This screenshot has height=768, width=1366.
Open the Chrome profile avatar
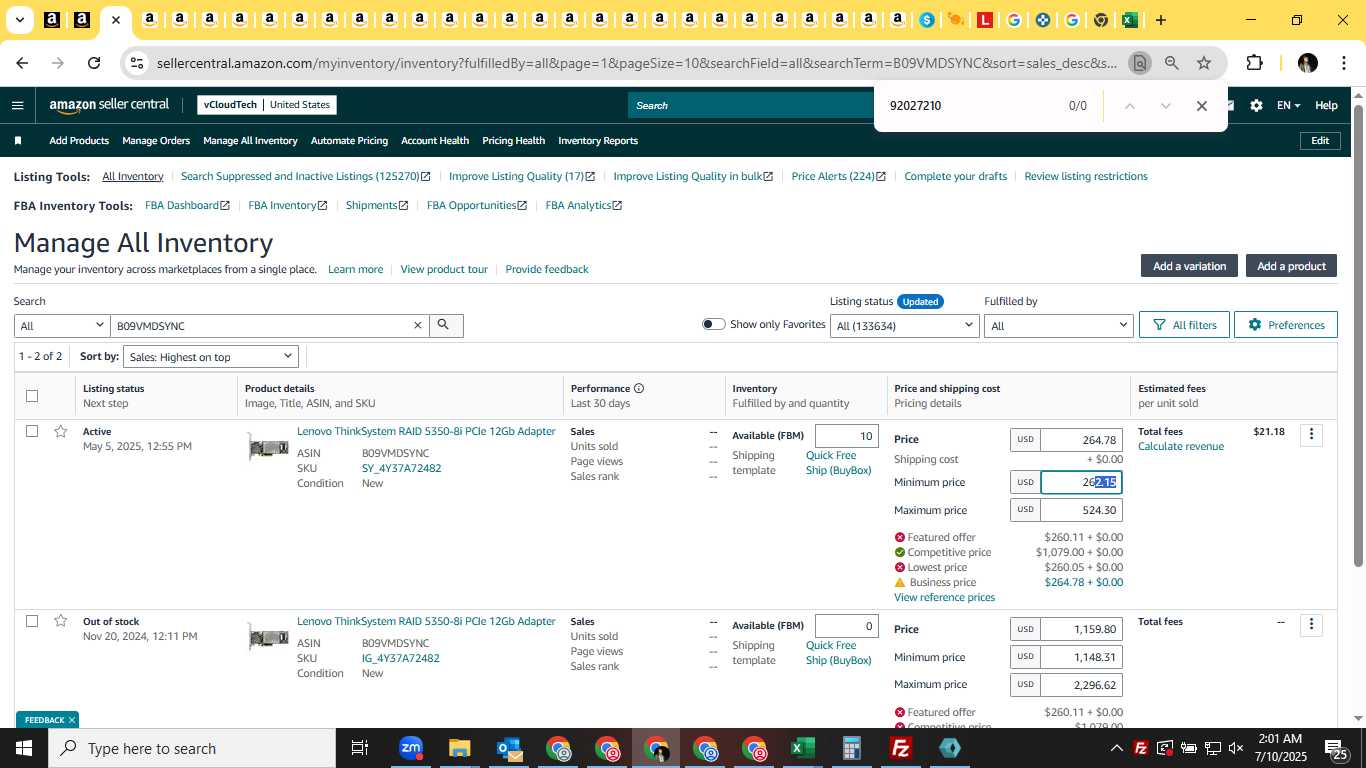[1307, 63]
